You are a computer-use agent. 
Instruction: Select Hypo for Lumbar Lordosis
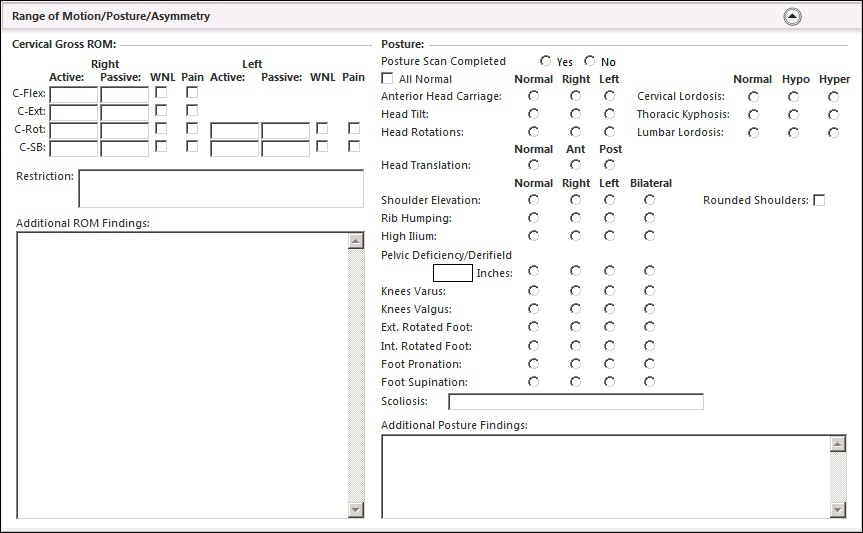tap(793, 133)
